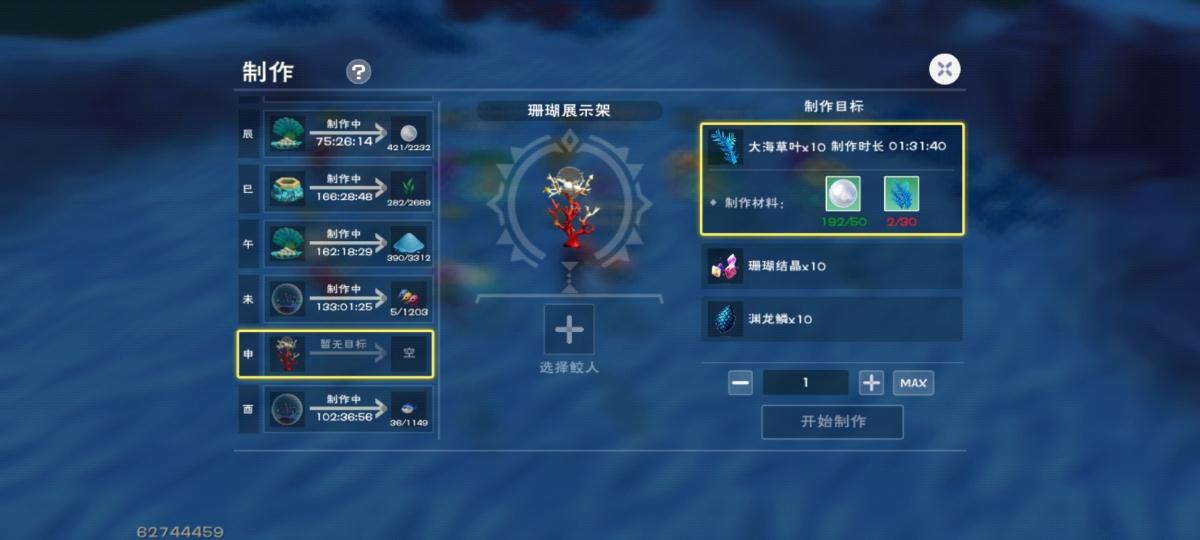Decrease quantity with the minus button
Image resolution: width=1200 pixels, height=540 pixels.
click(x=740, y=383)
